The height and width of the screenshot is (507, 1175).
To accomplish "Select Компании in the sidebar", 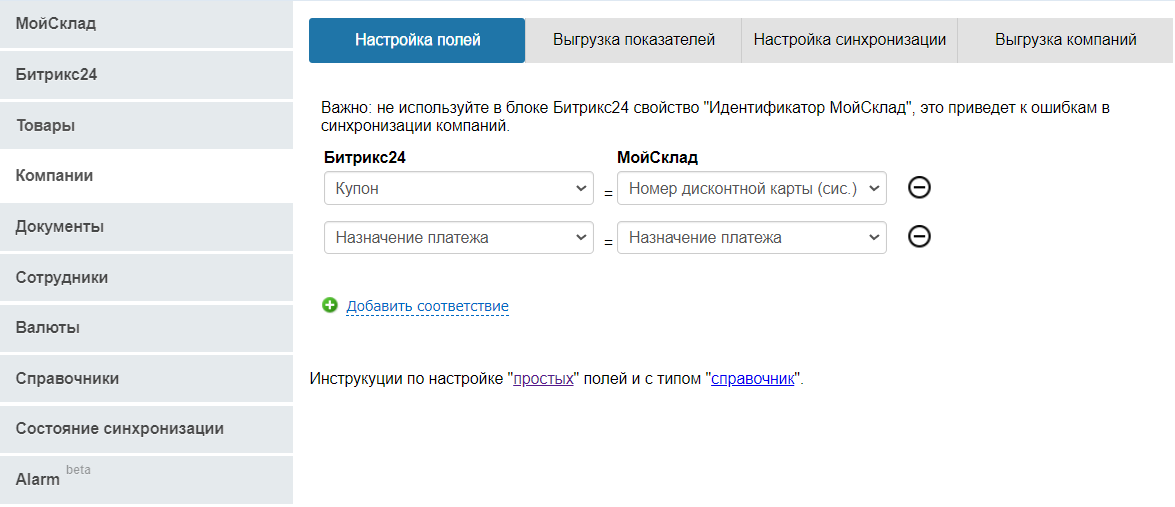I will [146, 176].
